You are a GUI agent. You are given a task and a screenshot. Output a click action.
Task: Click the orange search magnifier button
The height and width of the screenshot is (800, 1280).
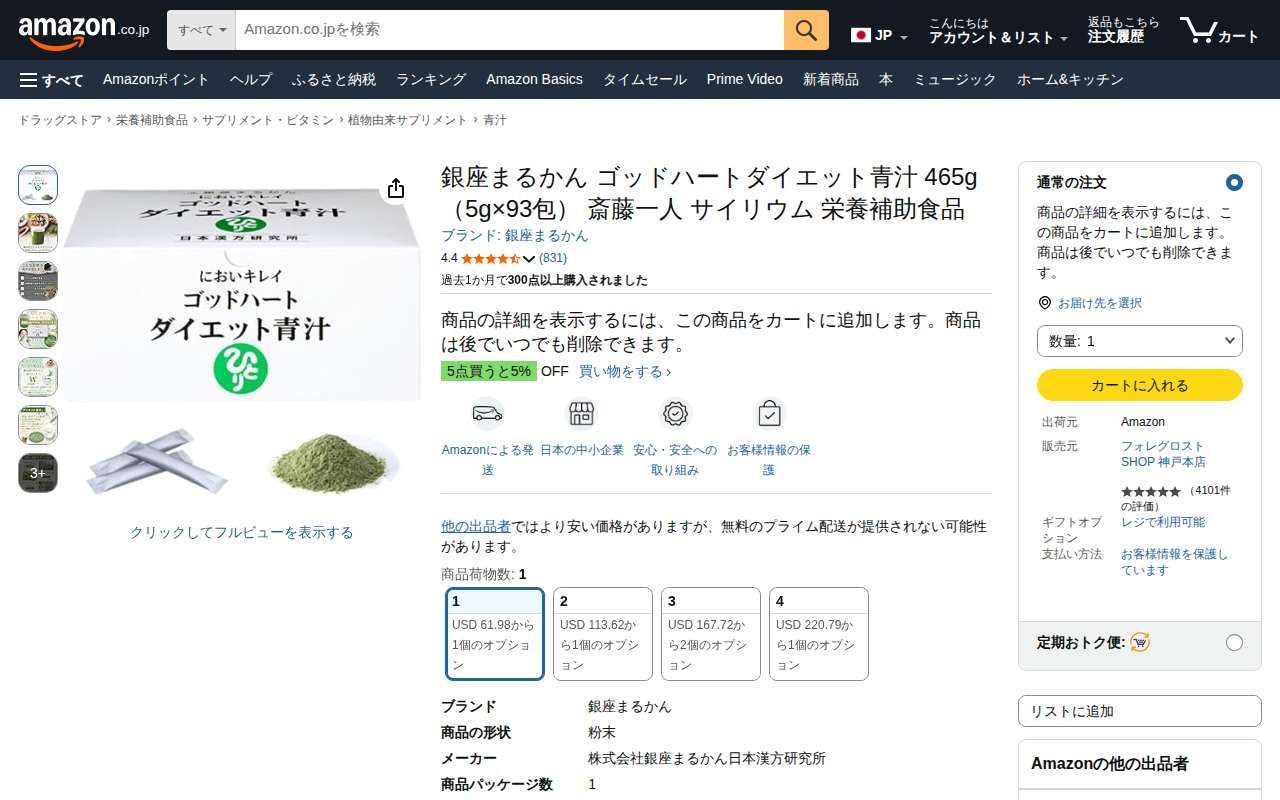pos(806,30)
